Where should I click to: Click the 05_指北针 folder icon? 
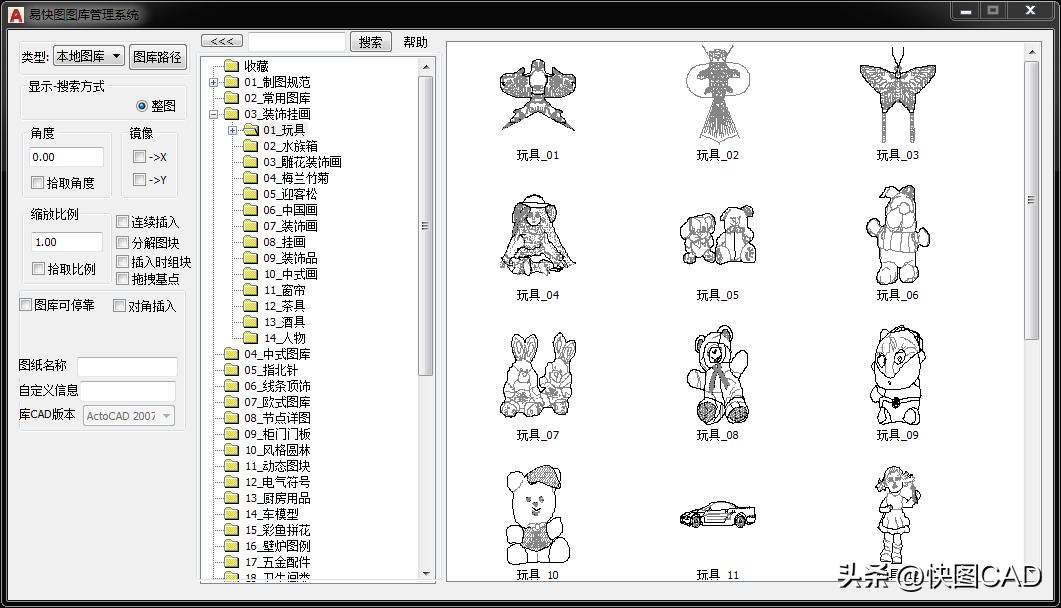click(231, 370)
